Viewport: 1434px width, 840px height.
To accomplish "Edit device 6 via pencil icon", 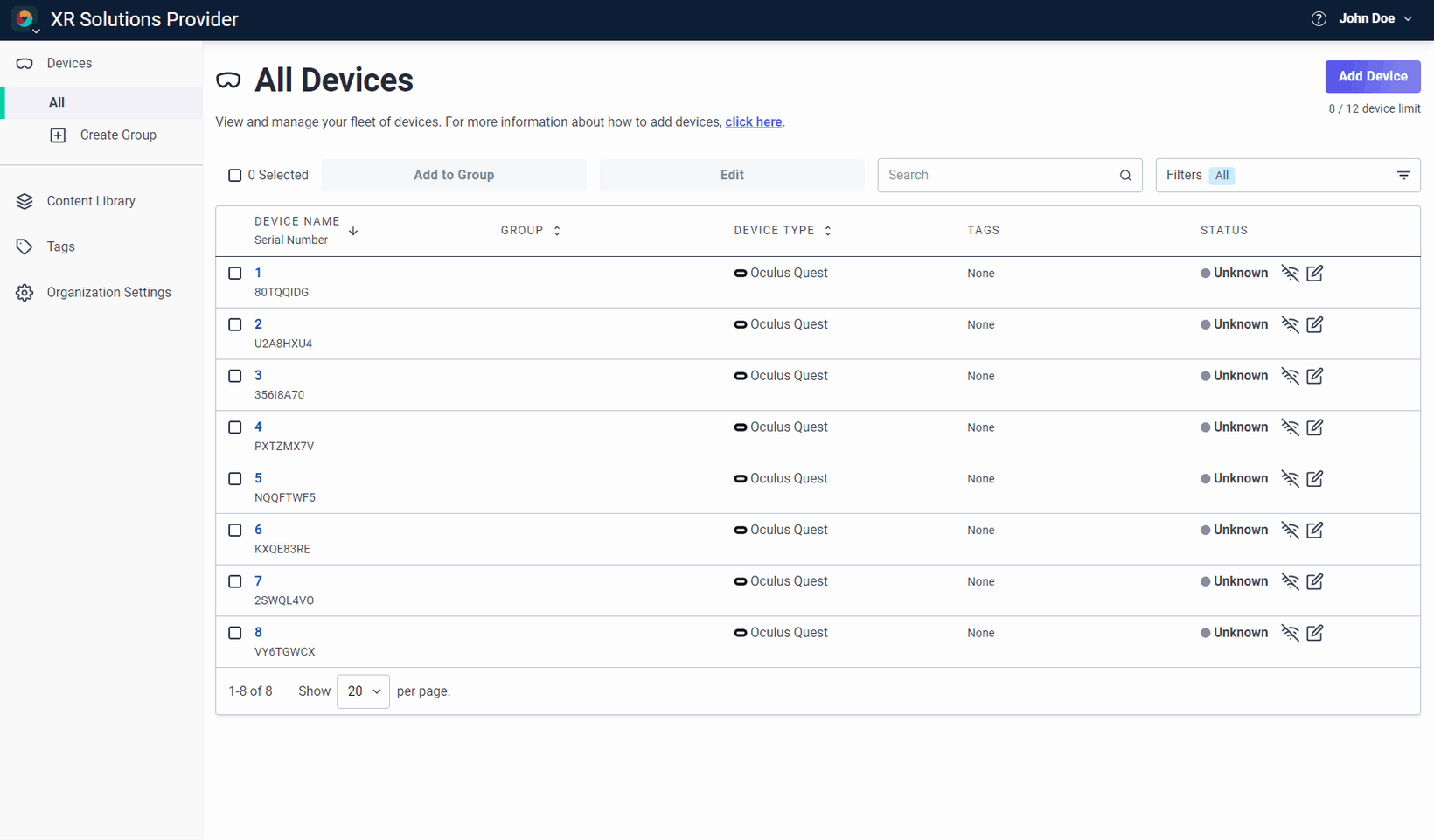I will 1314,531.
